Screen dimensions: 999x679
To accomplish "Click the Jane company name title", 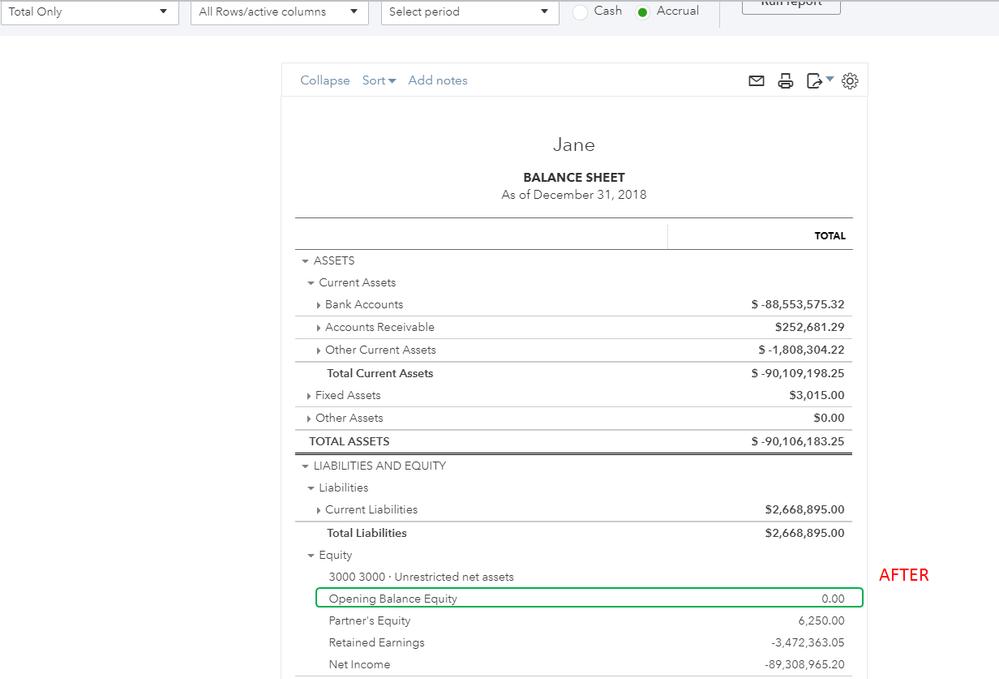I will click(x=574, y=145).
